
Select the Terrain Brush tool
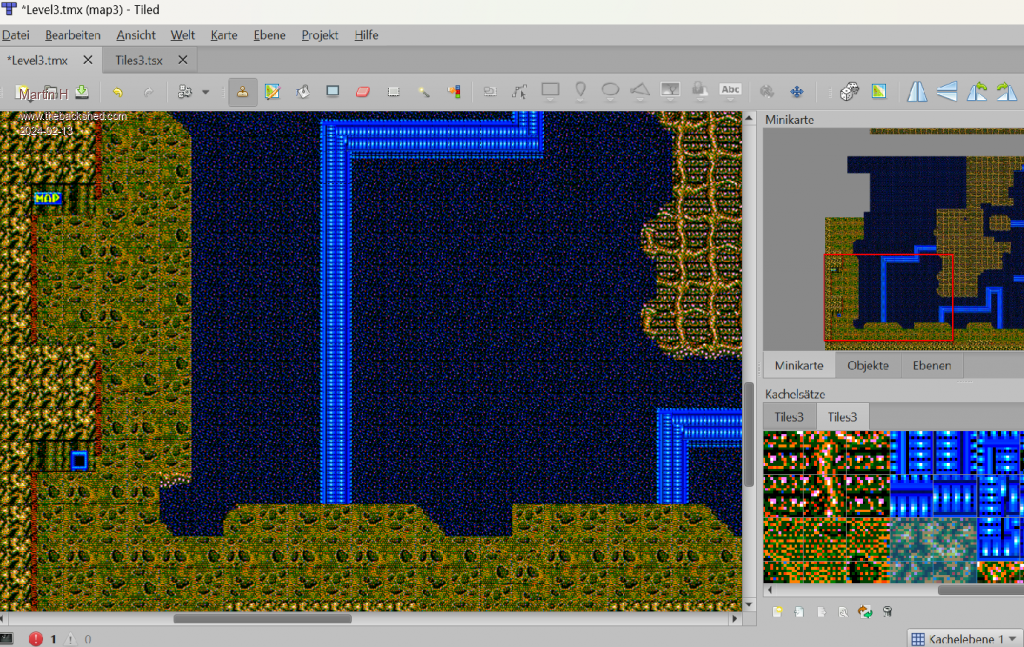[x=272, y=92]
